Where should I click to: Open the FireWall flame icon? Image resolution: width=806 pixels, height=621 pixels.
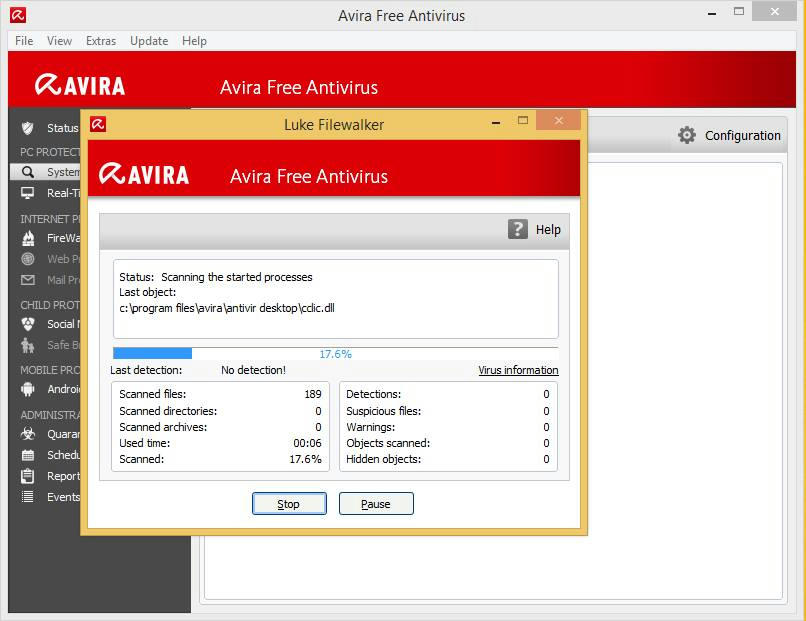click(28, 238)
